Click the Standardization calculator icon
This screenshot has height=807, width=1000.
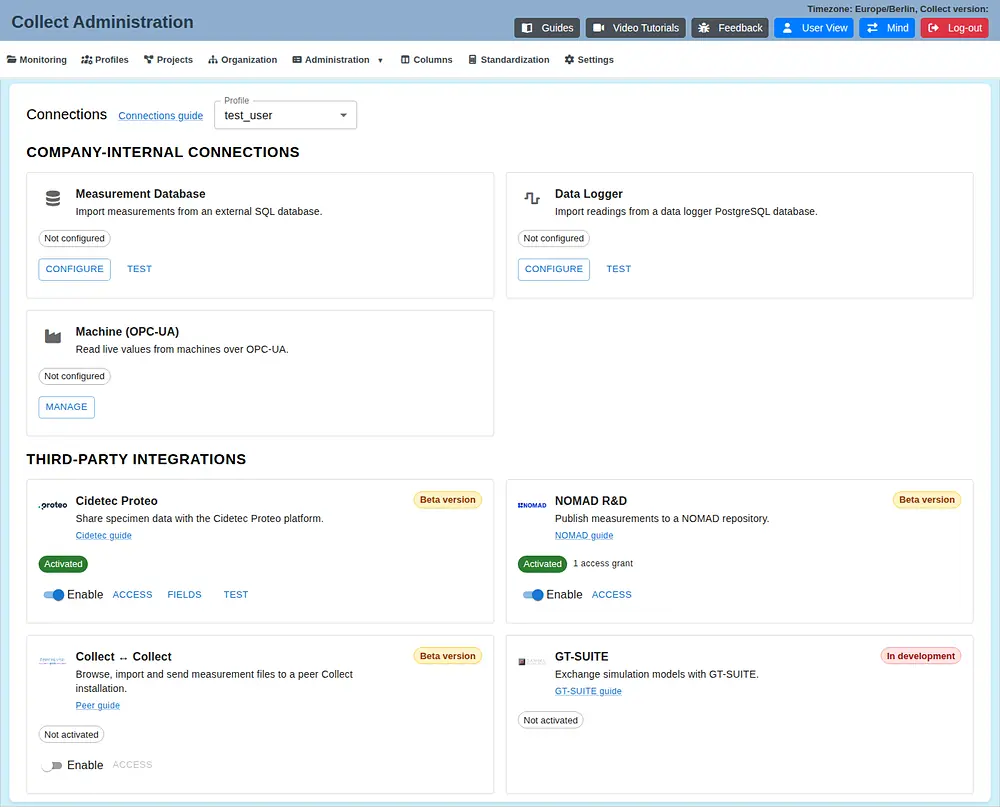click(x=473, y=59)
